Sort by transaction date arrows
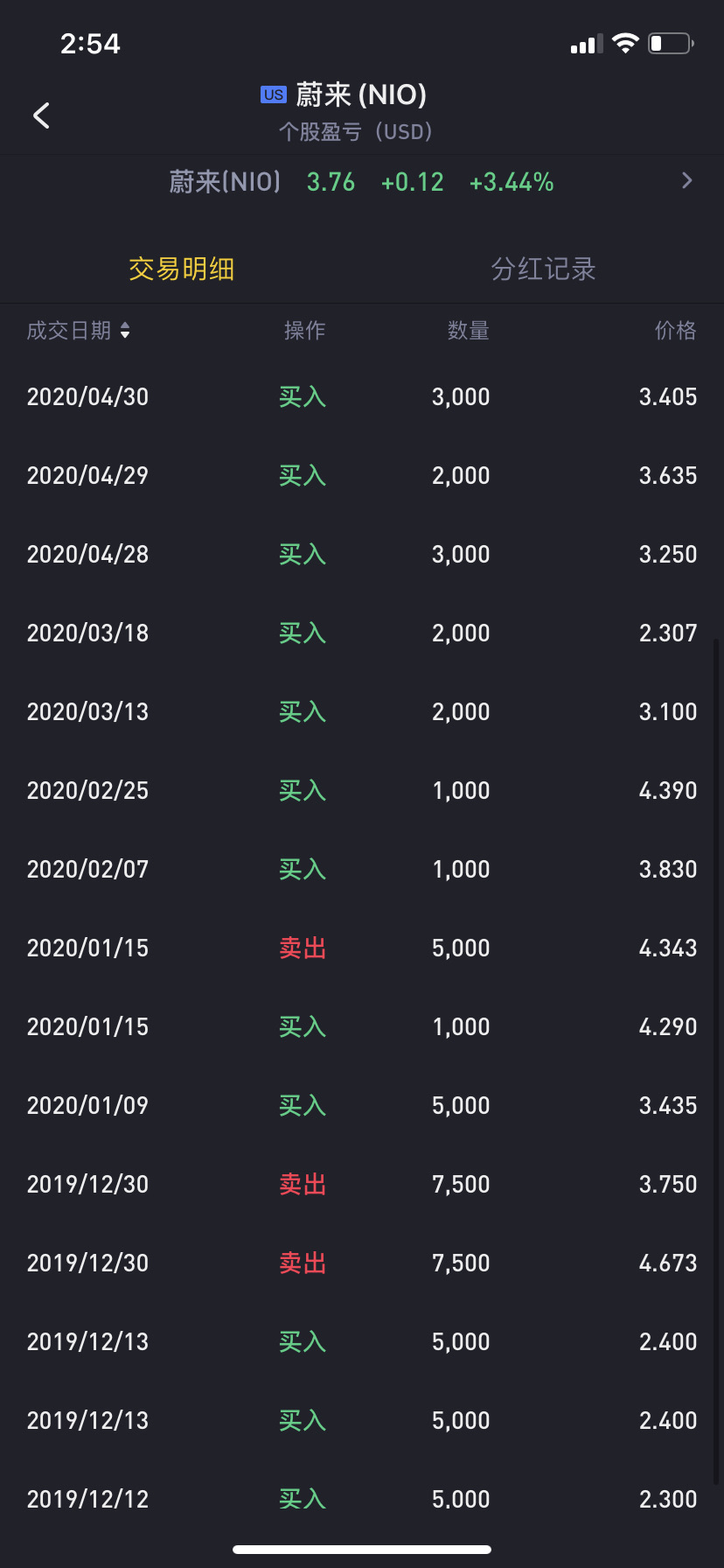 click(x=125, y=331)
